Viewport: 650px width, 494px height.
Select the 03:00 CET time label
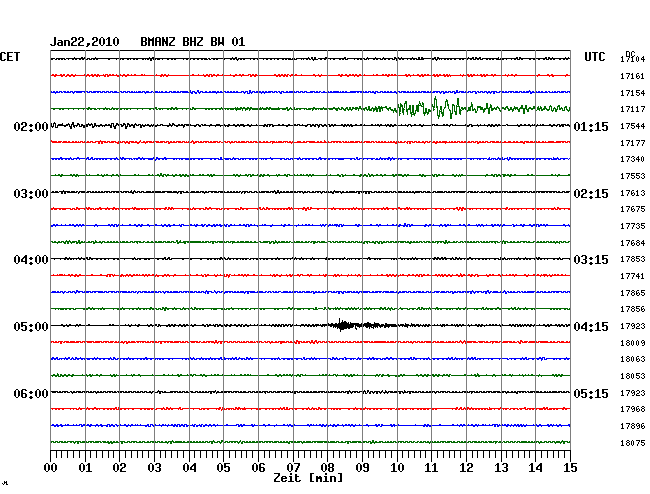pyautogui.click(x=31, y=194)
